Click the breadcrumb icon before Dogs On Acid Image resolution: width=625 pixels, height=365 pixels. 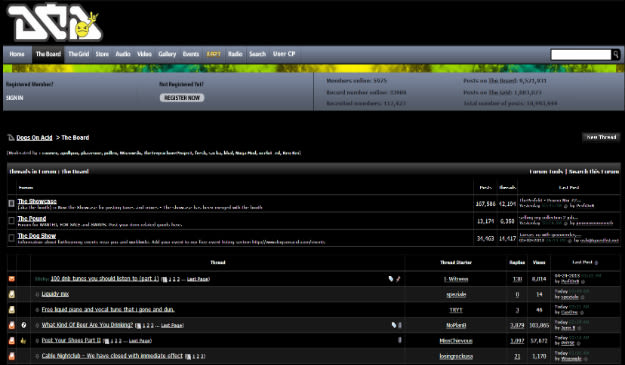[x=11, y=137]
